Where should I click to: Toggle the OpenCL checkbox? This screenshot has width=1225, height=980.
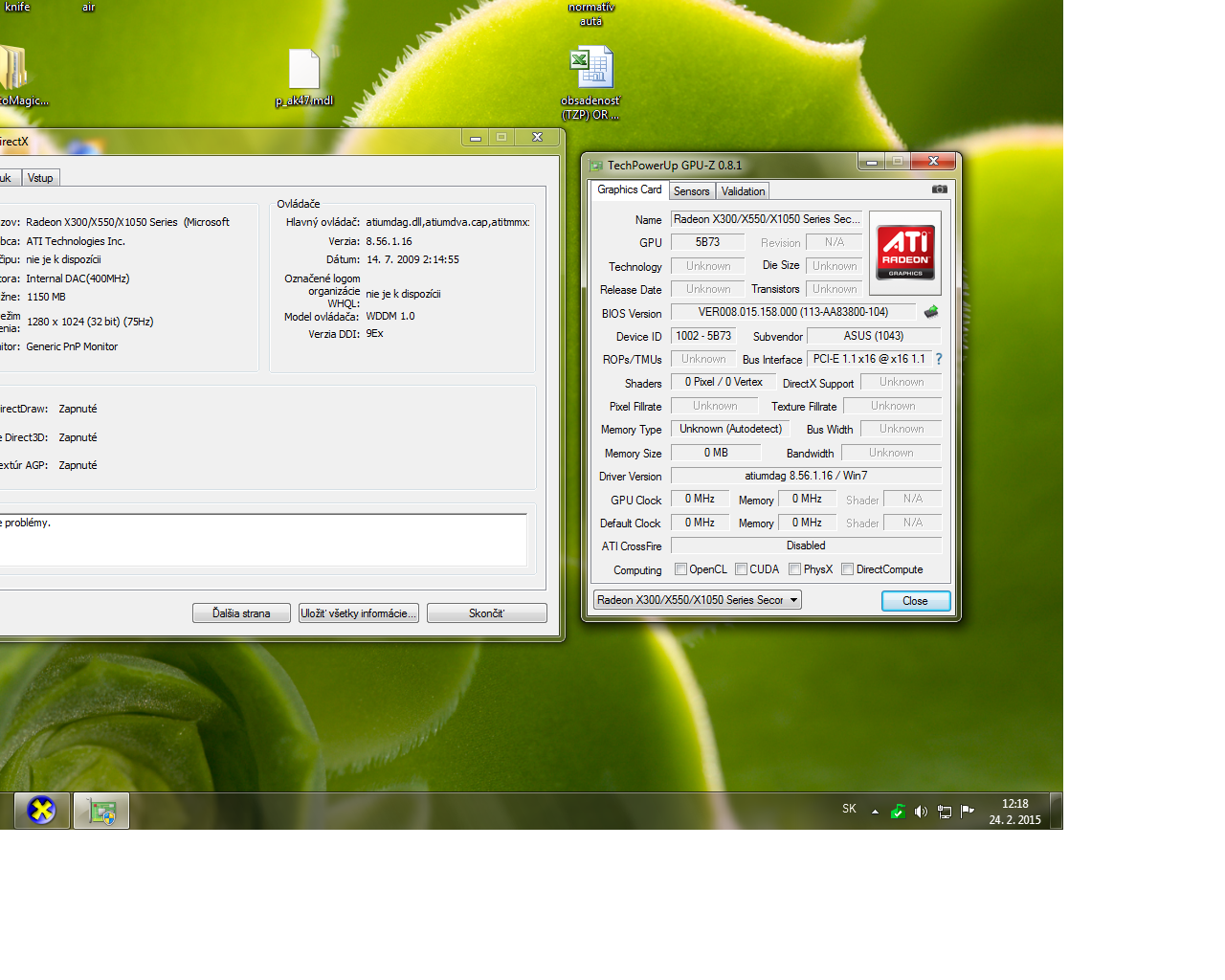(680, 569)
